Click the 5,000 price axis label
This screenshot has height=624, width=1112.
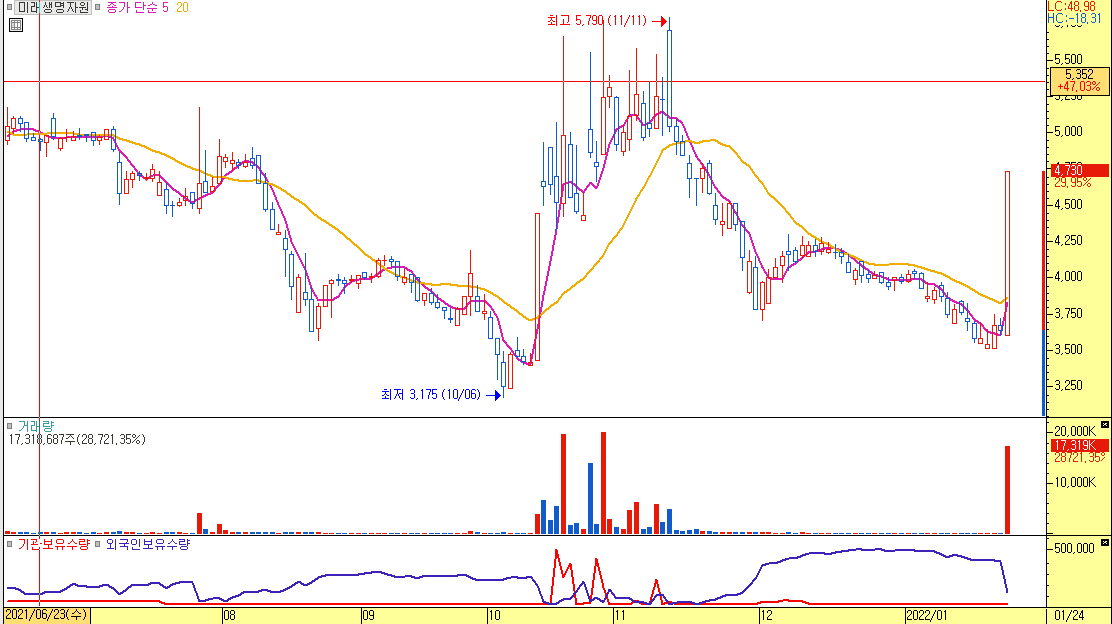1069,132
